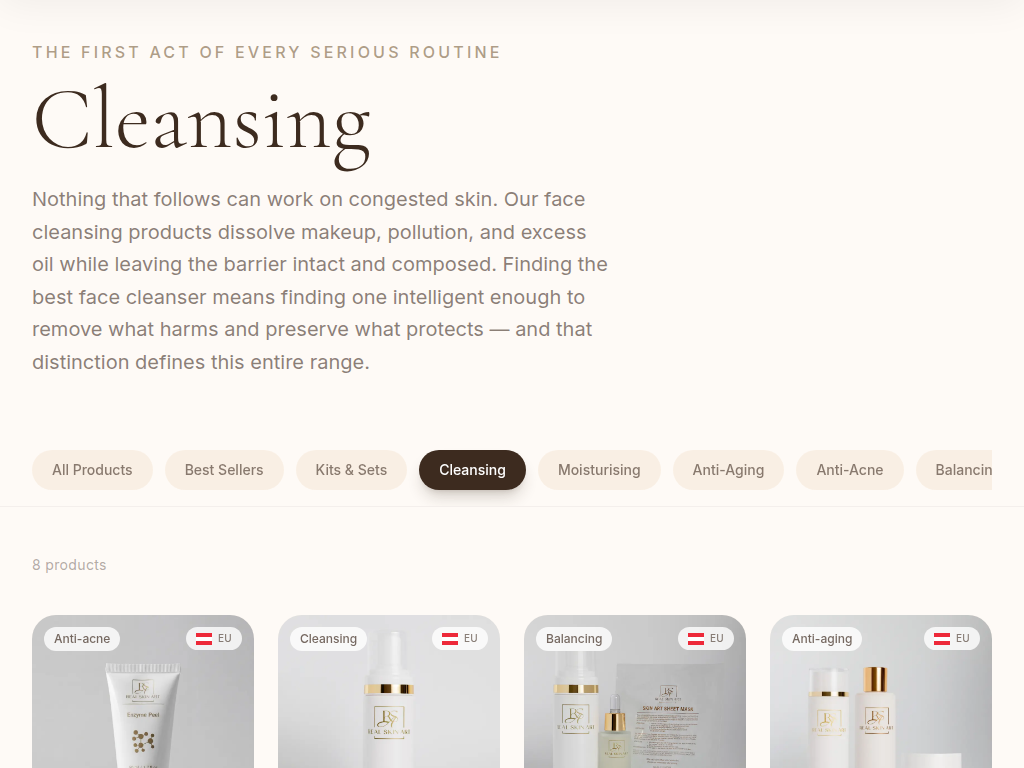
Task: Show the Moisturising products
Action: coord(599,470)
